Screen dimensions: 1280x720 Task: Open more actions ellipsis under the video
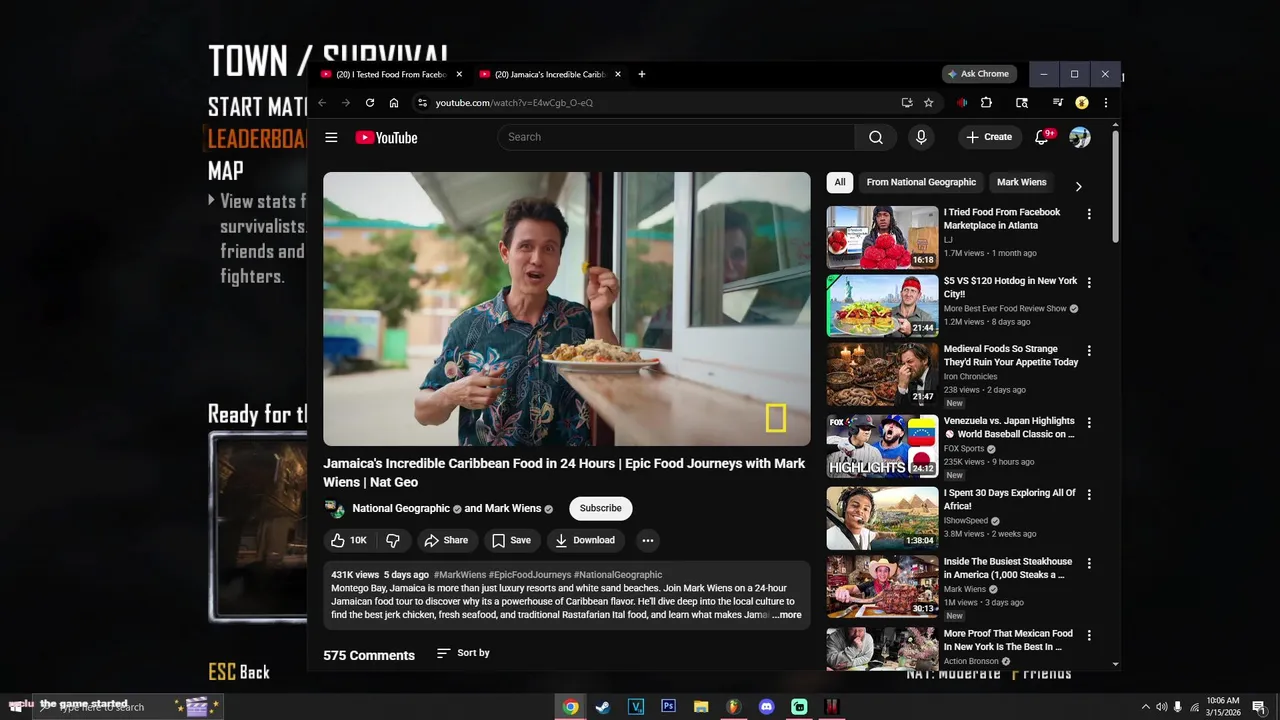click(648, 540)
